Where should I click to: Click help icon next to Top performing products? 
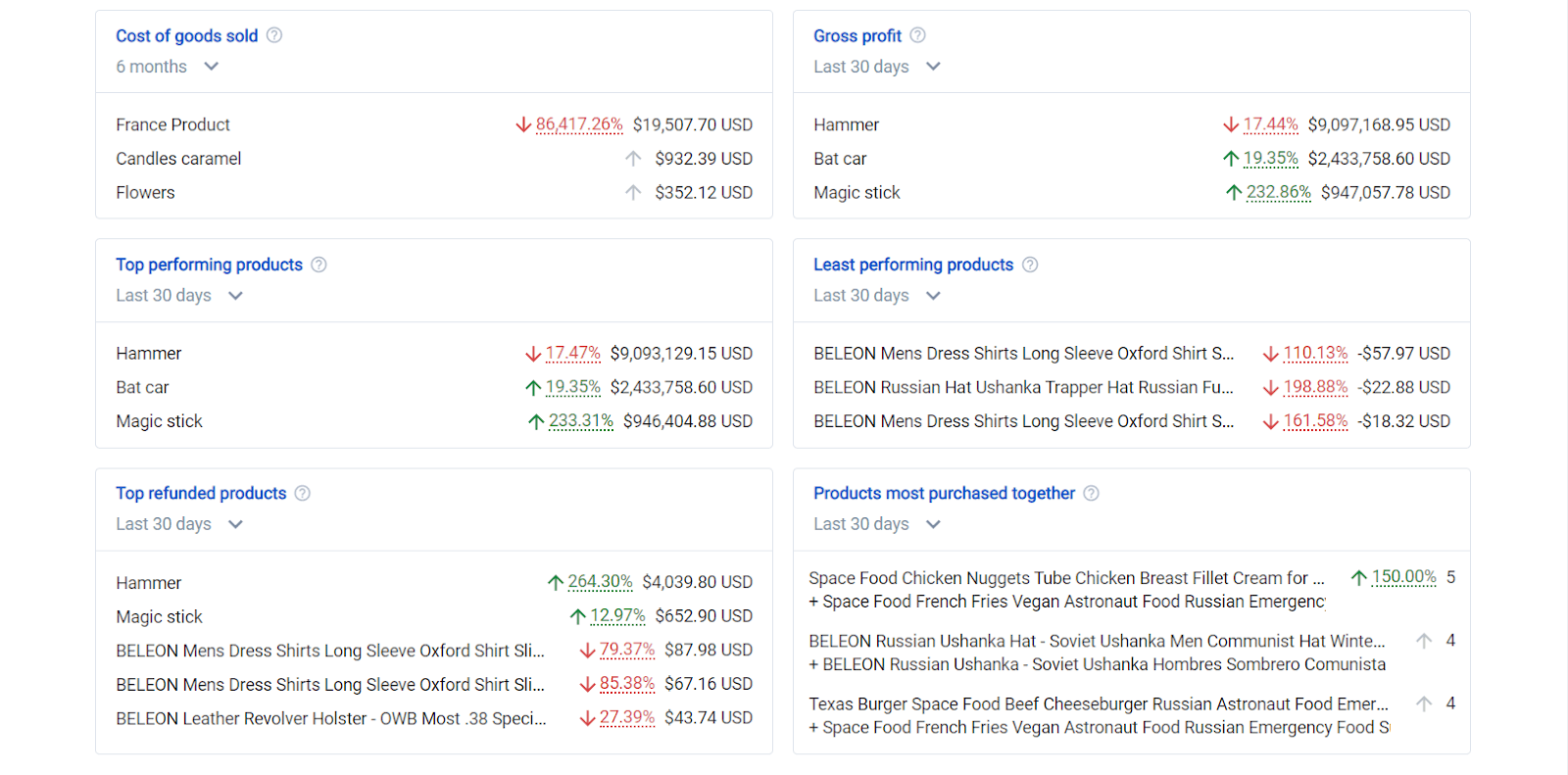pos(318,265)
